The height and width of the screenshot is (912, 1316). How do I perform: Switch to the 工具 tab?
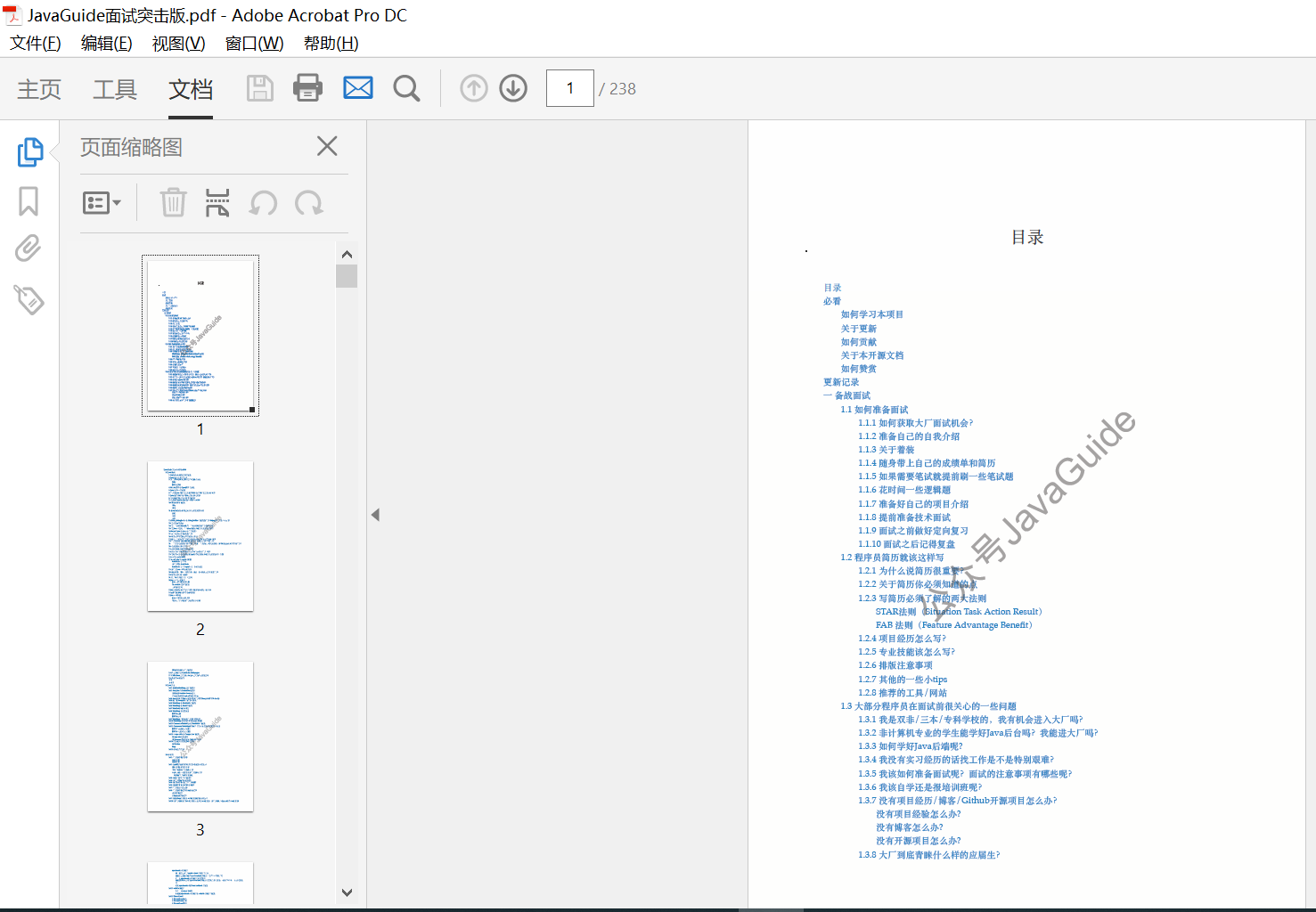pyautogui.click(x=115, y=89)
